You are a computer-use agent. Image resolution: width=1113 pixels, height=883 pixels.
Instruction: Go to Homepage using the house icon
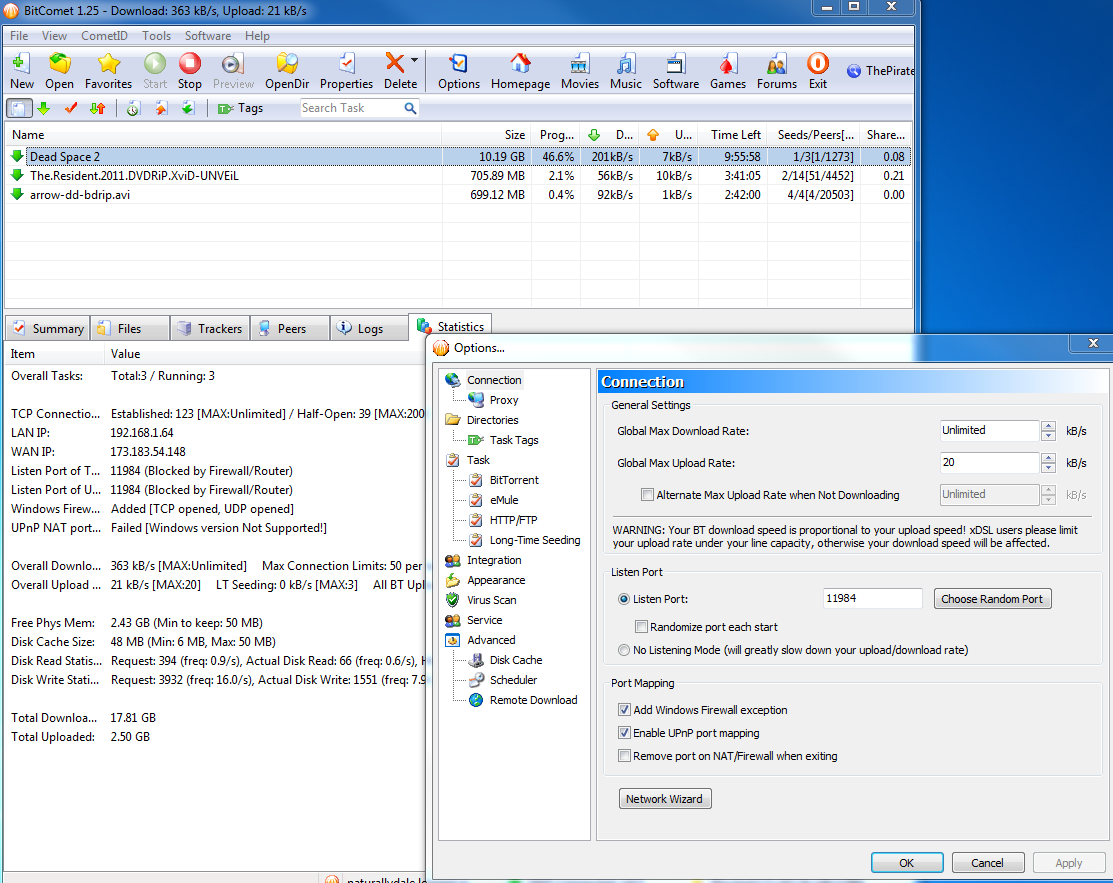pyautogui.click(x=520, y=71)
